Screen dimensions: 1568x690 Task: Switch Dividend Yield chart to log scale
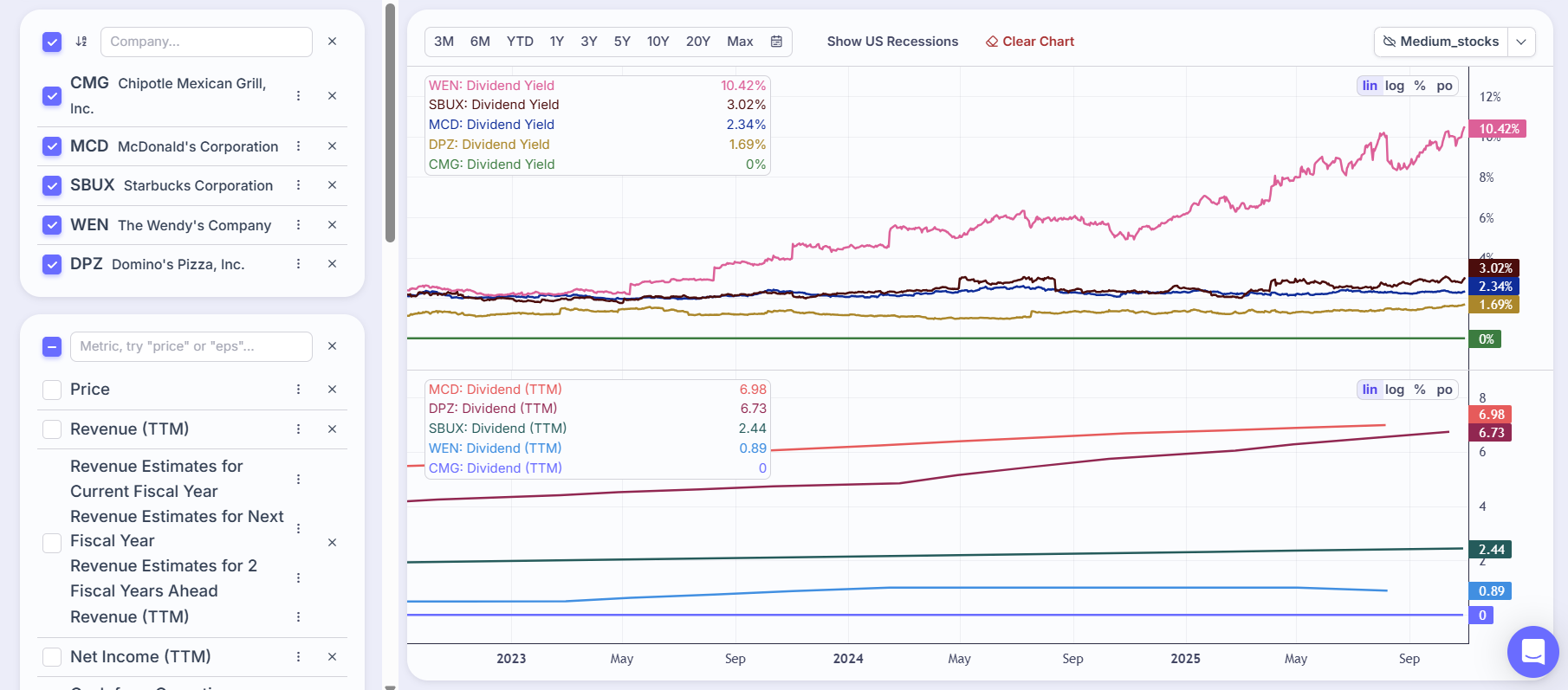1395,86
